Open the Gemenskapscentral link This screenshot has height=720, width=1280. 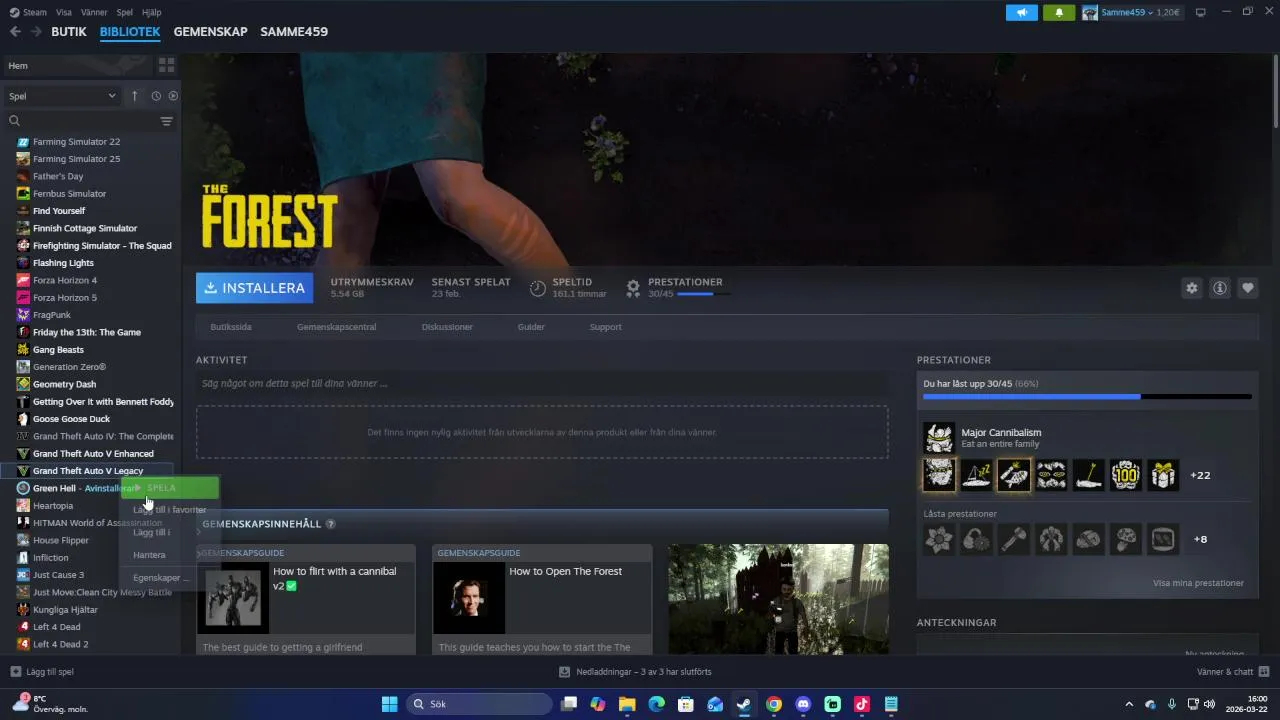pyautogui.click(x=337, y=327)
